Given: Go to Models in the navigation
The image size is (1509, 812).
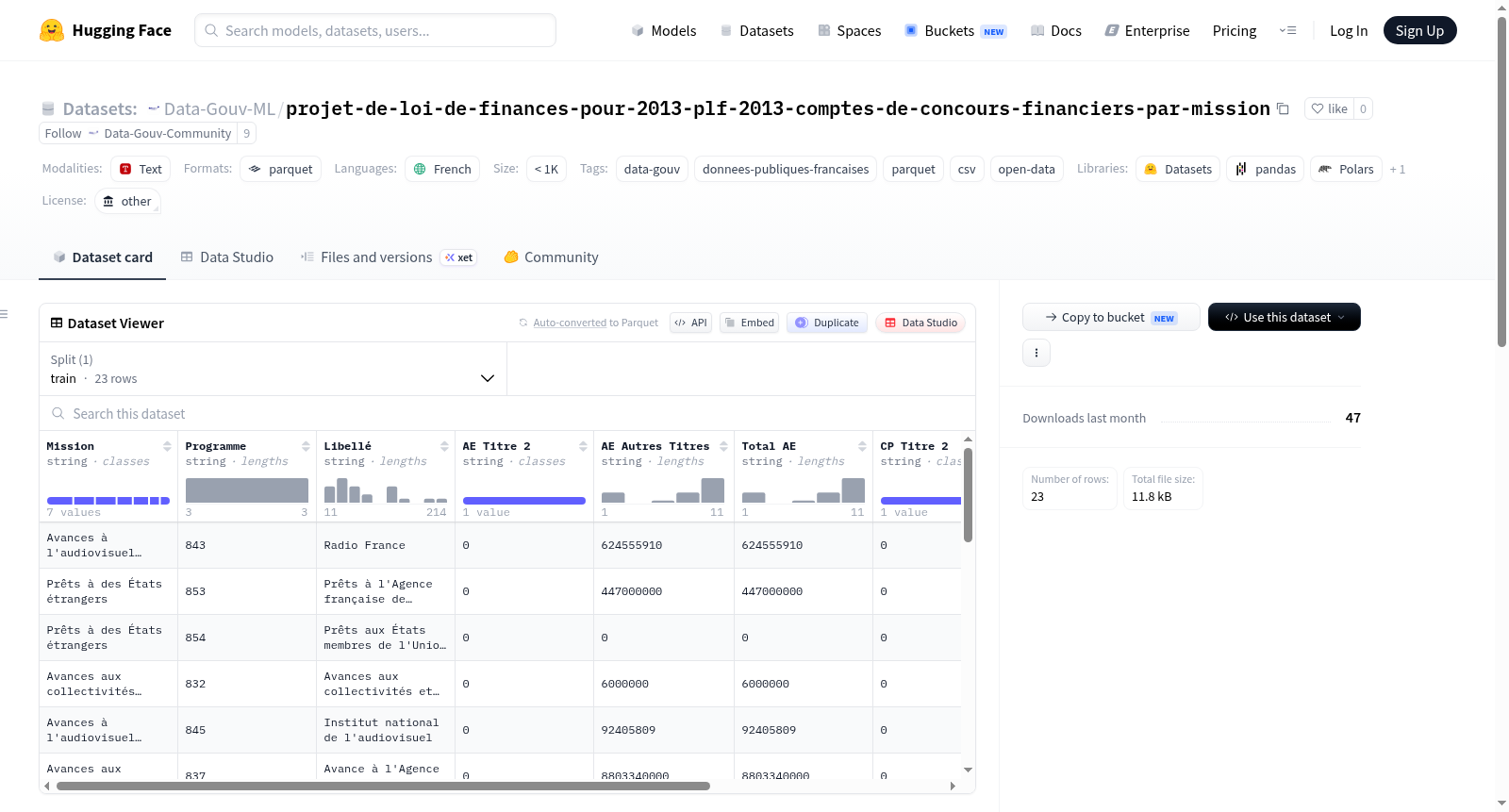Looking at the screenshot, I should click(664, 30).
